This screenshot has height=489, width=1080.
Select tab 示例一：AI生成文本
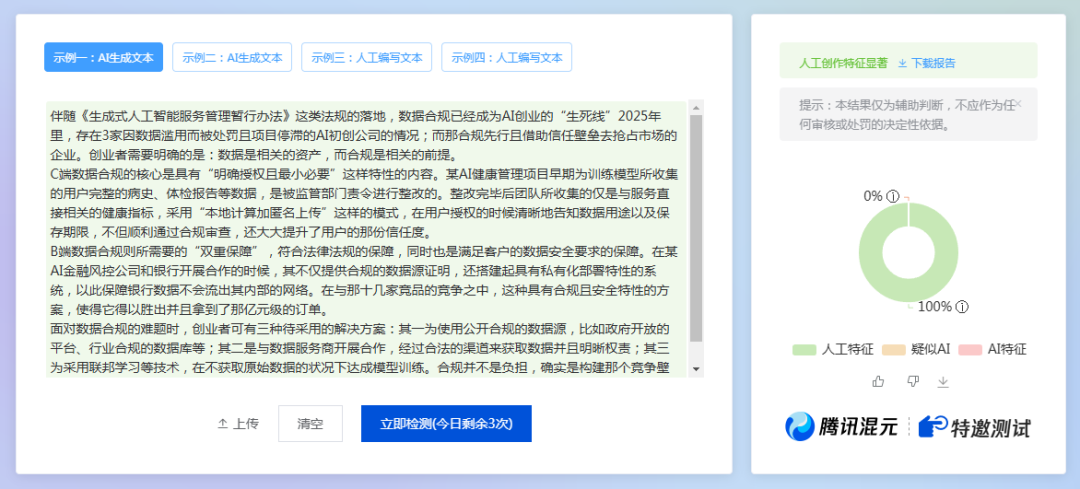[103, 57]
